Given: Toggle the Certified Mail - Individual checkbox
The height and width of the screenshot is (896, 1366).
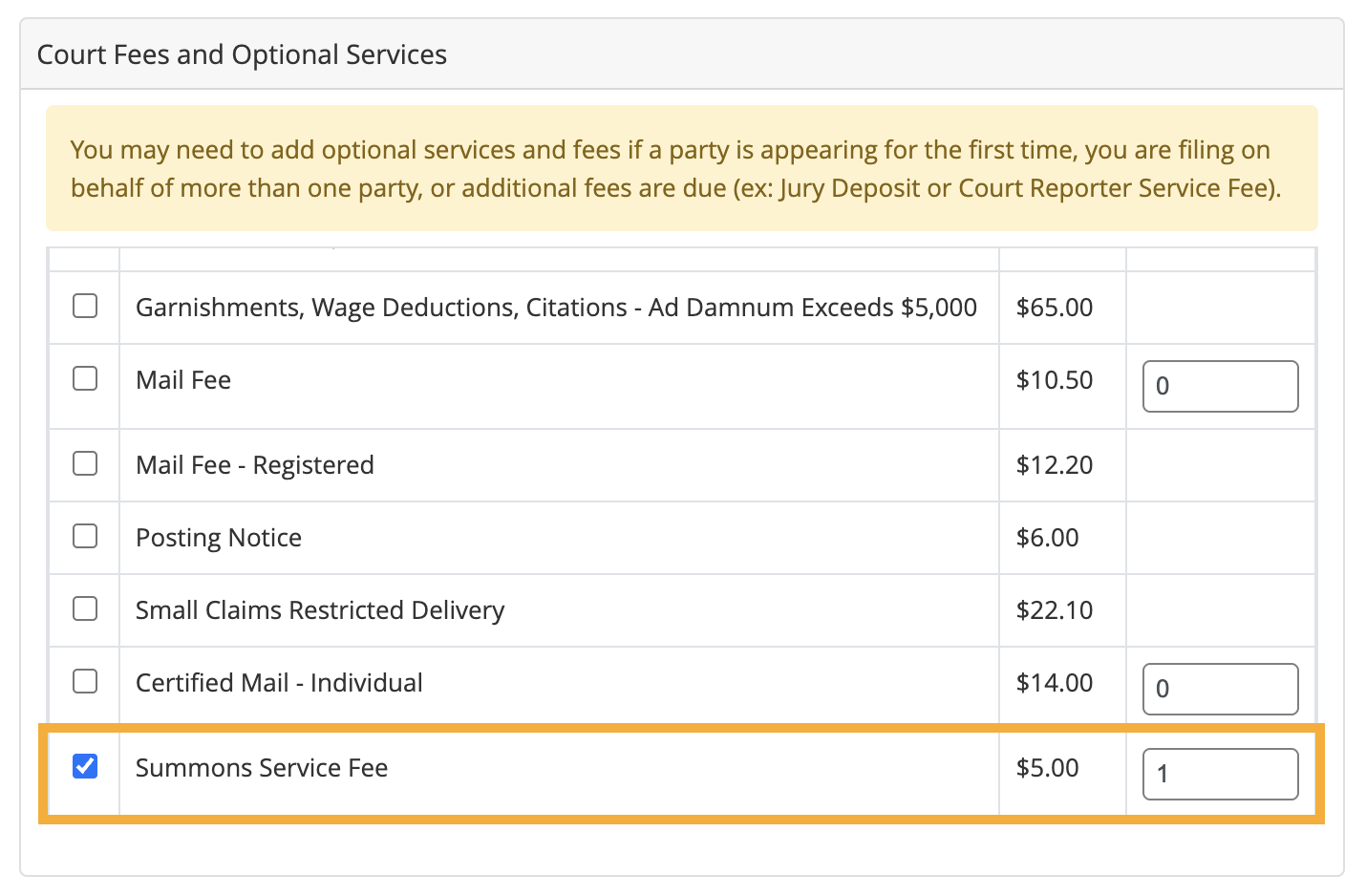Looking at the screenshot, I should 85,681.
